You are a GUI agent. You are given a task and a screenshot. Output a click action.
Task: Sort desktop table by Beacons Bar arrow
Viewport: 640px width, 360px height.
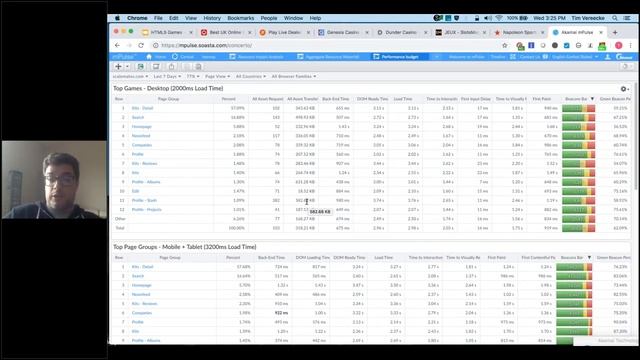pos(592,99)
